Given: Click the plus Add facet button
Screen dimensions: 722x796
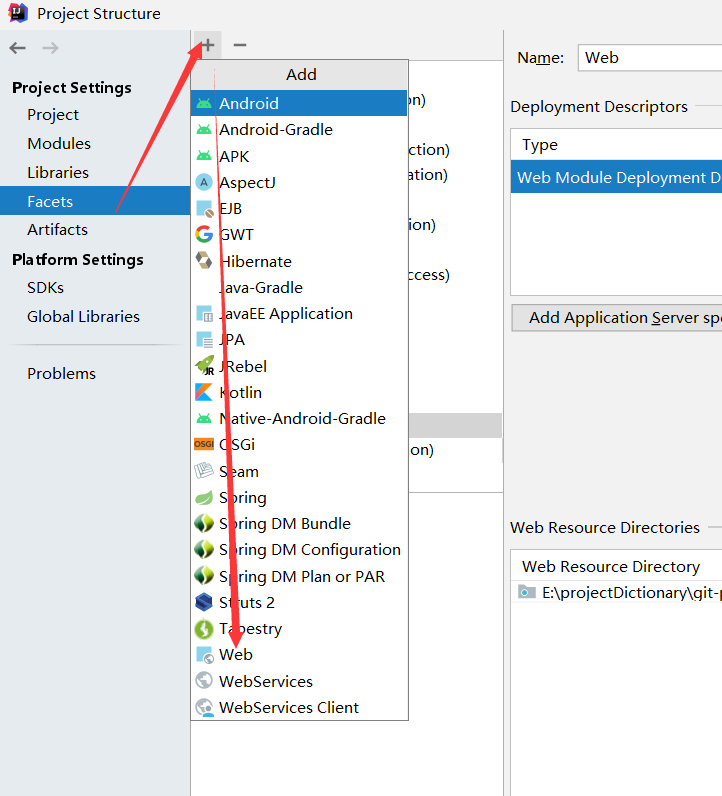Looking at the screenshot, I should coord(207,46).
